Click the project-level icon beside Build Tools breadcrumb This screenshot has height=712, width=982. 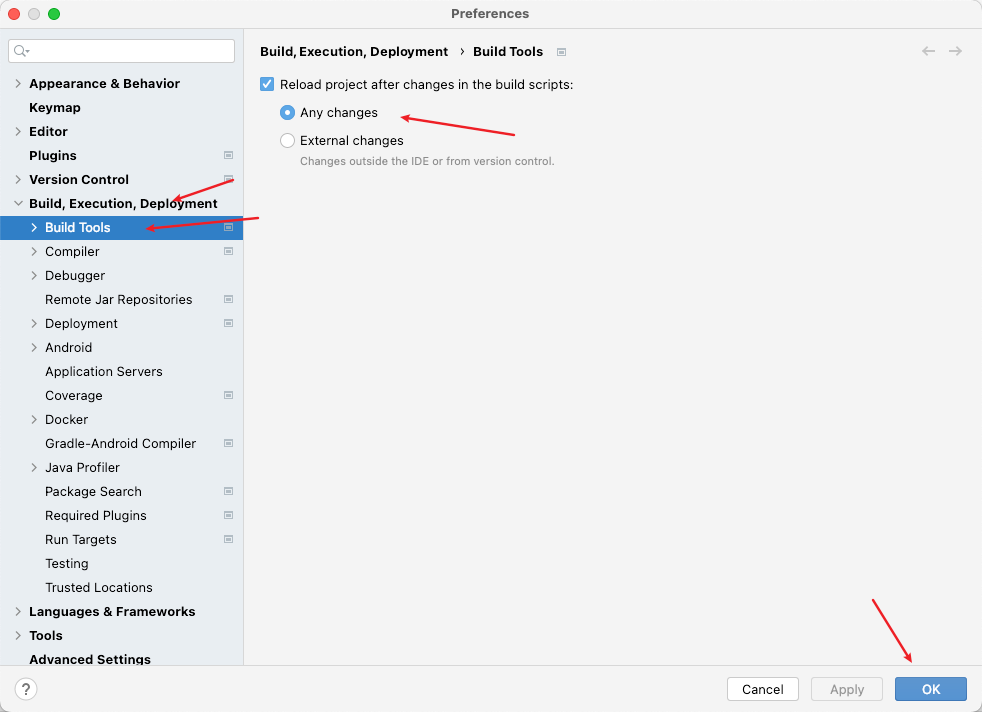(x=562, y=52)
